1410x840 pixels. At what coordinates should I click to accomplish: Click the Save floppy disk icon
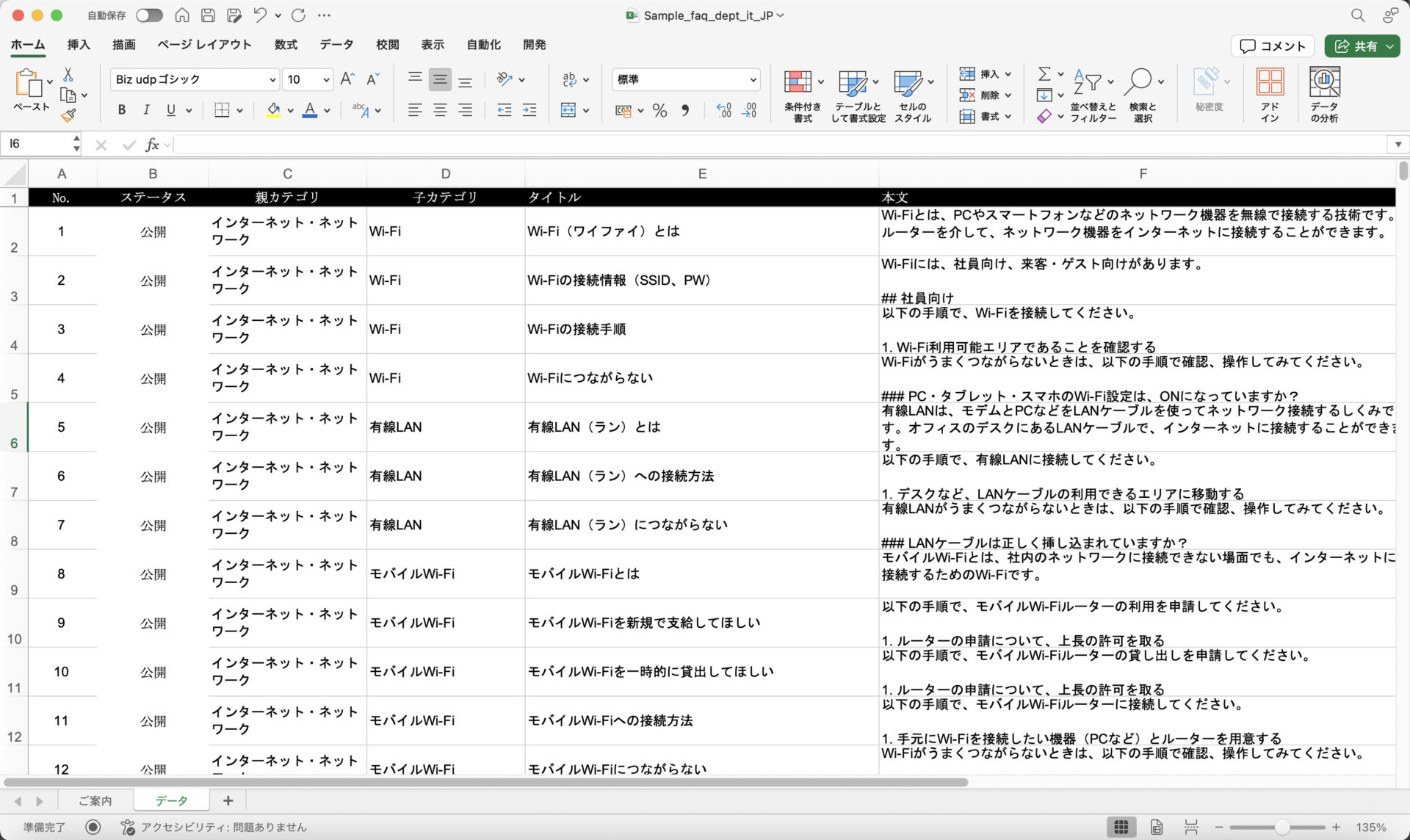[x=208, y=15]
